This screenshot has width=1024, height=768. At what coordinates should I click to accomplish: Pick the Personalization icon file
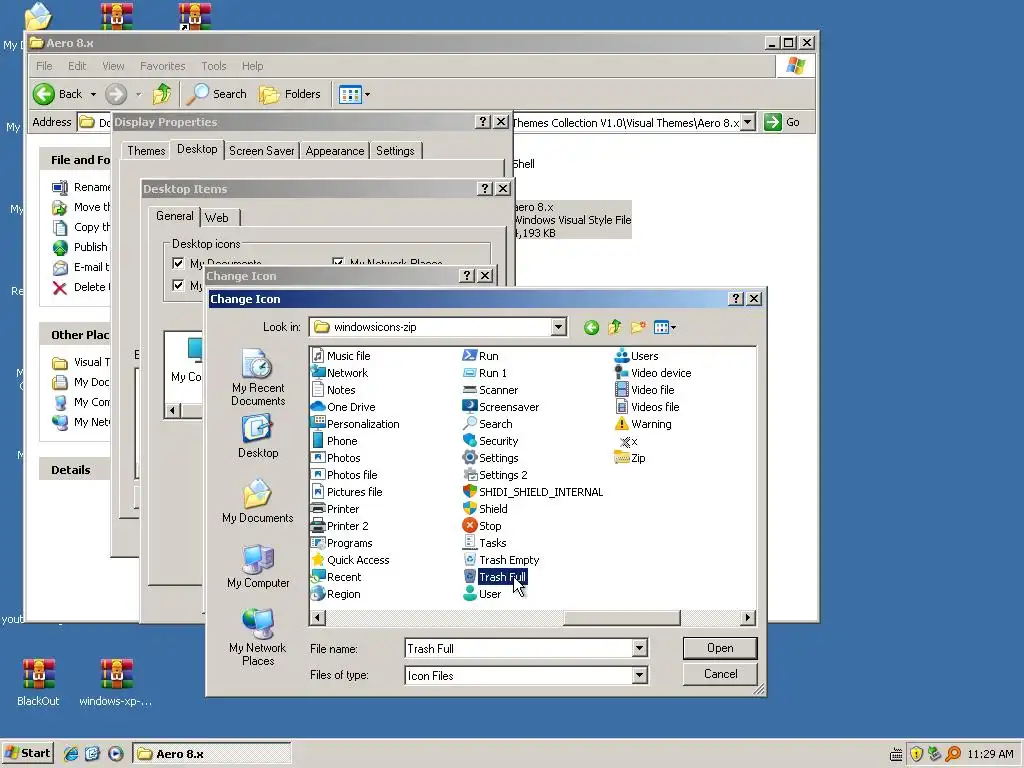[356, 424]
